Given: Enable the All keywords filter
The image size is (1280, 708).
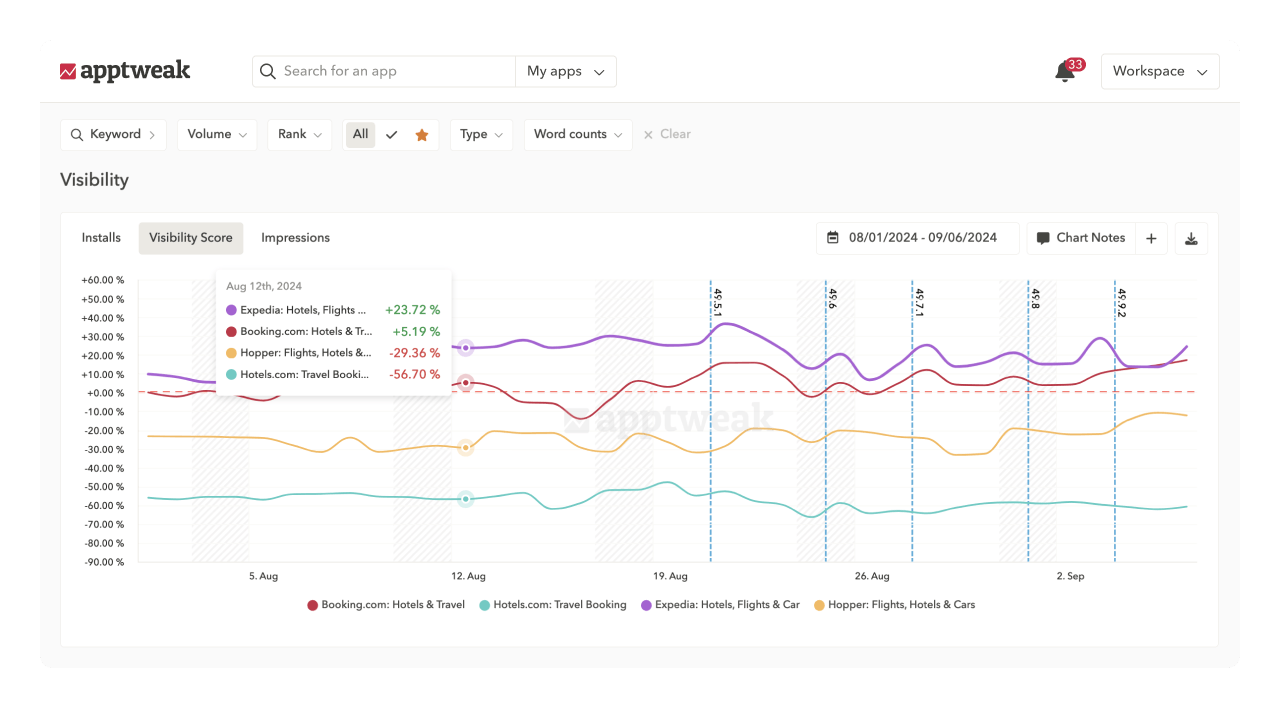Looking at the screenshot, I should pyautogui.click(x=360, y=133).
